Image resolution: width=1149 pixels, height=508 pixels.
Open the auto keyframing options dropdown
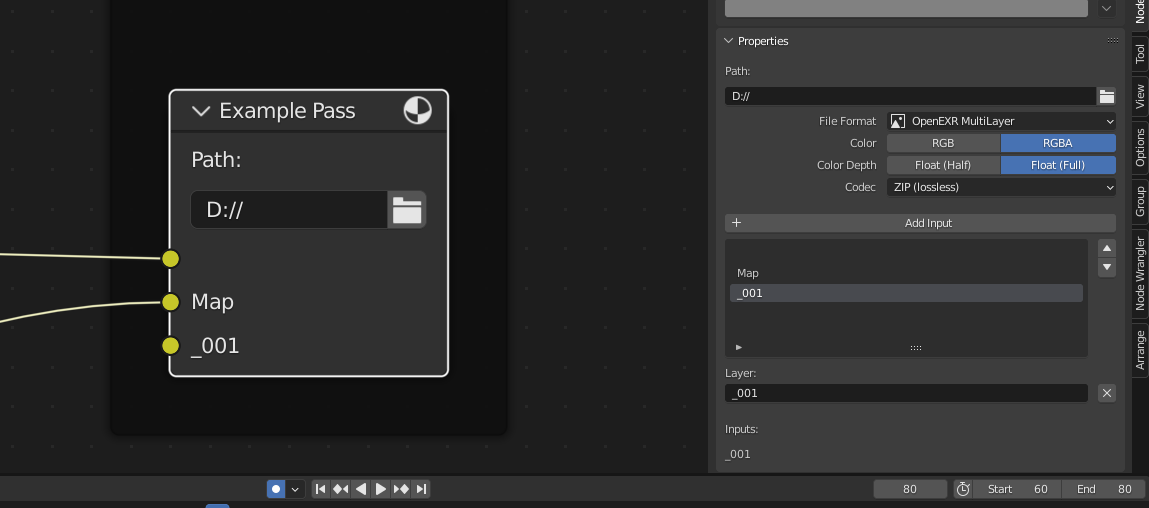[295, 489]
